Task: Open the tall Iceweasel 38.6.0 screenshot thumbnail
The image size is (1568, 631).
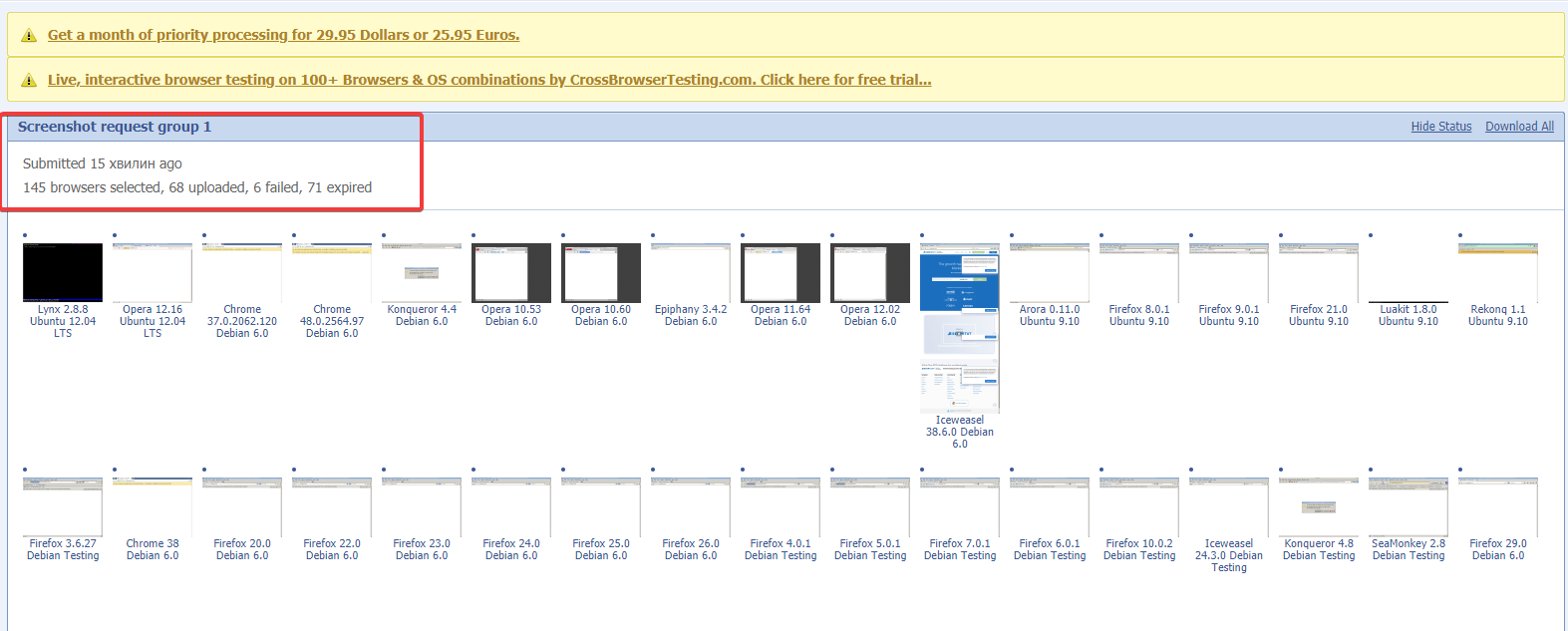Action: (x=960, y=328)
